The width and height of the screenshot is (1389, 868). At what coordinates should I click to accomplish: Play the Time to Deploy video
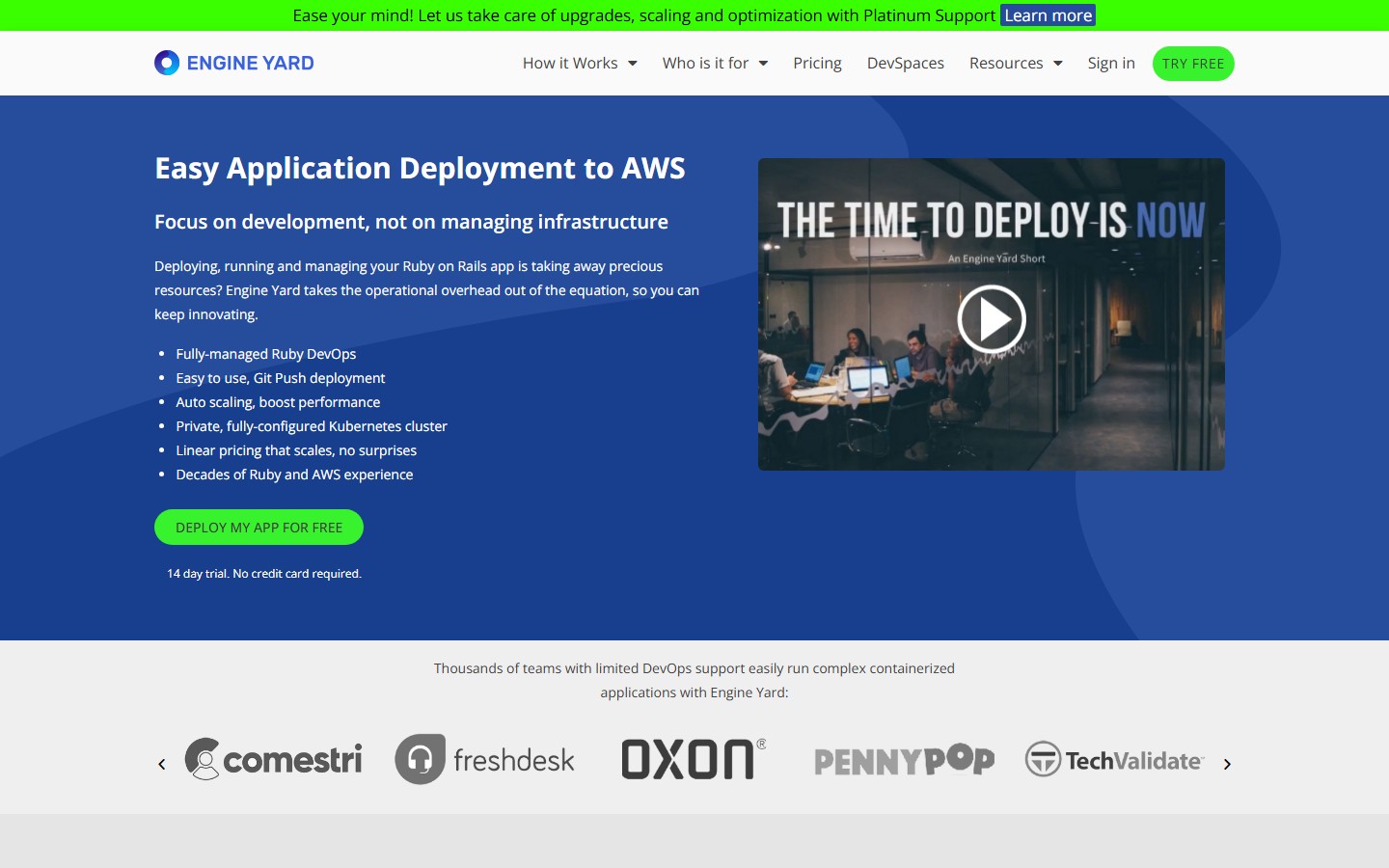(992, 318)
